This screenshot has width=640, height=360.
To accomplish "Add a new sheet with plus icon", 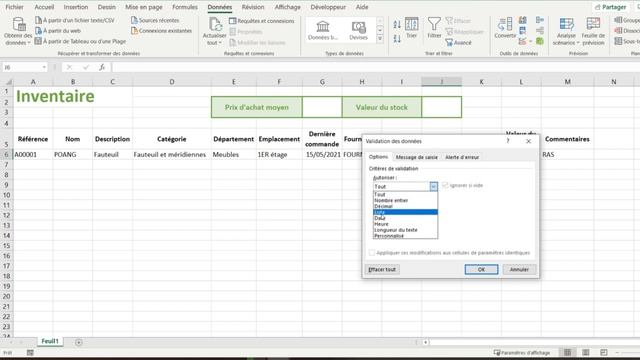I will (79, 342).
